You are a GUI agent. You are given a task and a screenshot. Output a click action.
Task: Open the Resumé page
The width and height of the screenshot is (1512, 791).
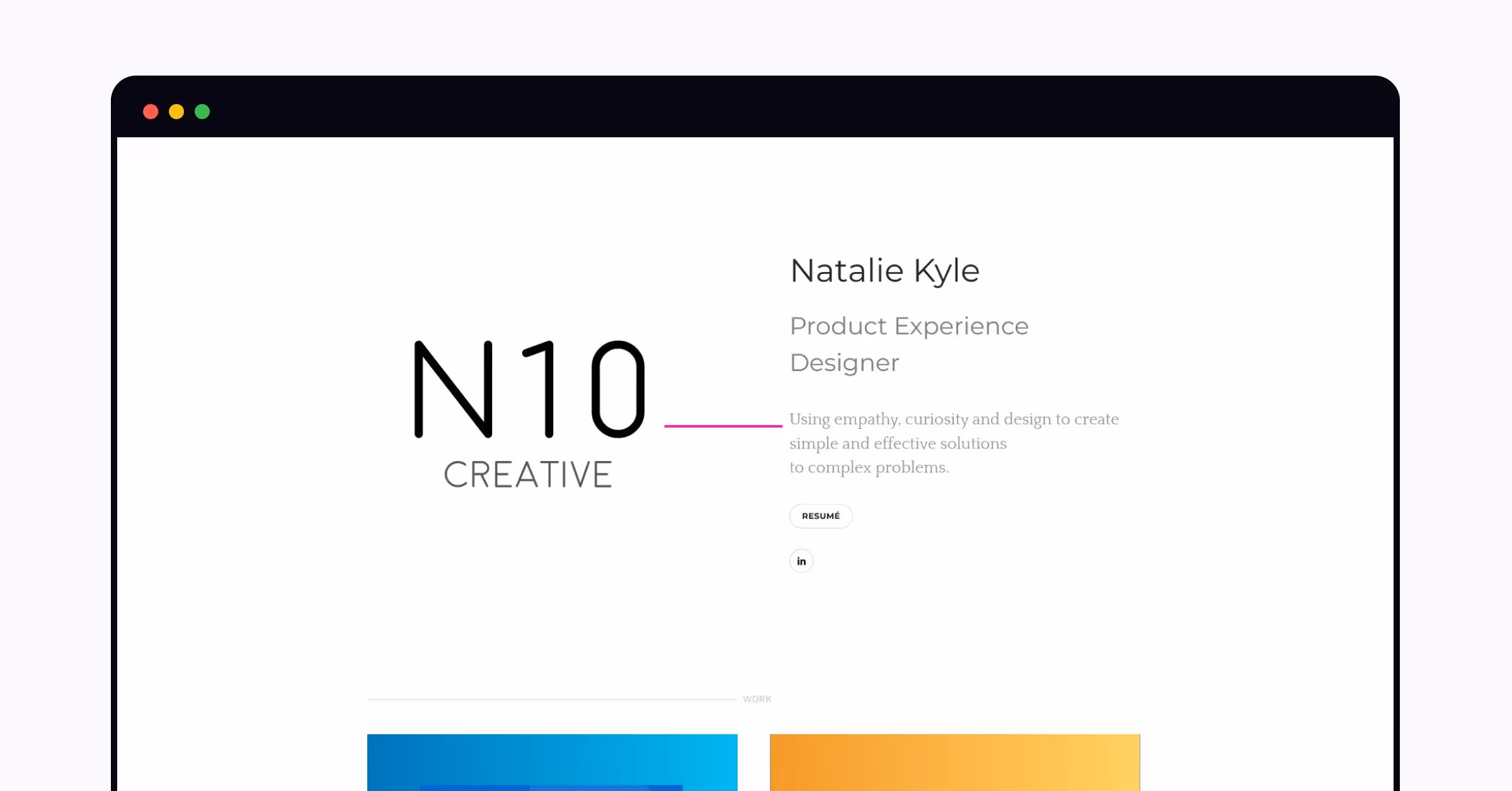point(821,516)
